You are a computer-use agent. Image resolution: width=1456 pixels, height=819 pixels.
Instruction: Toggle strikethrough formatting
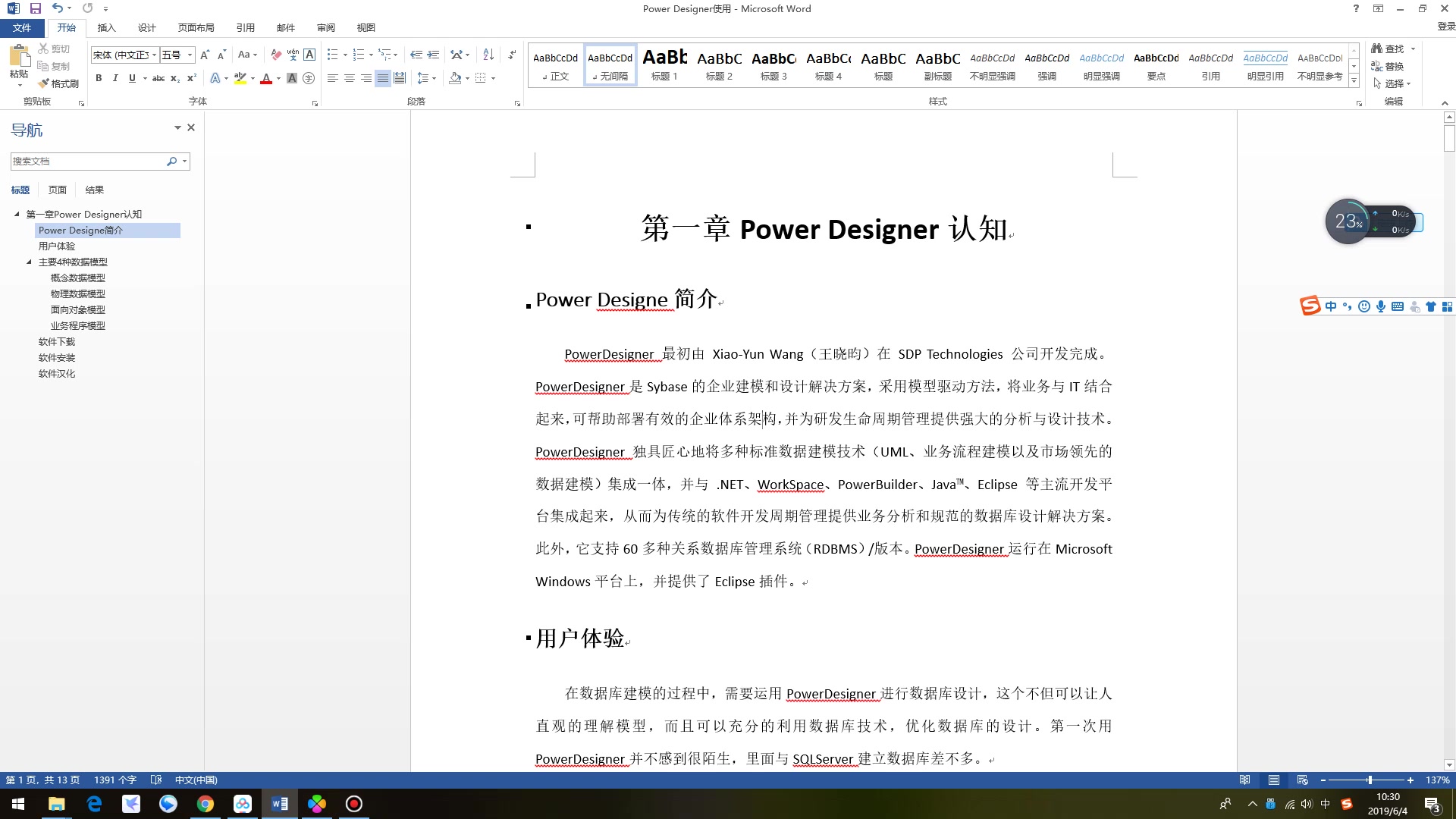tap(158, 78)
